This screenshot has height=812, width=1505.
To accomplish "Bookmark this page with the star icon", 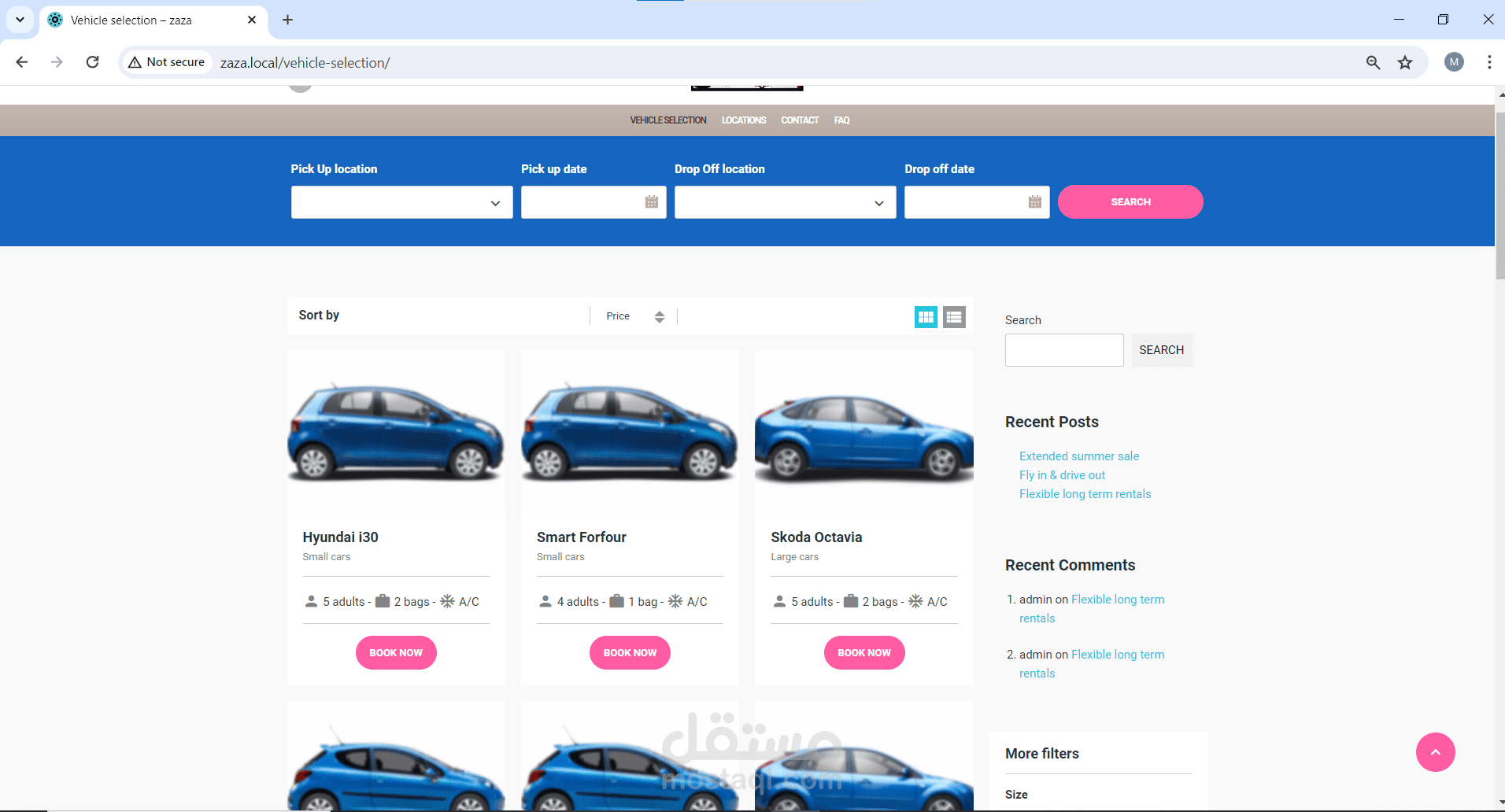I will coord(1405,62).
